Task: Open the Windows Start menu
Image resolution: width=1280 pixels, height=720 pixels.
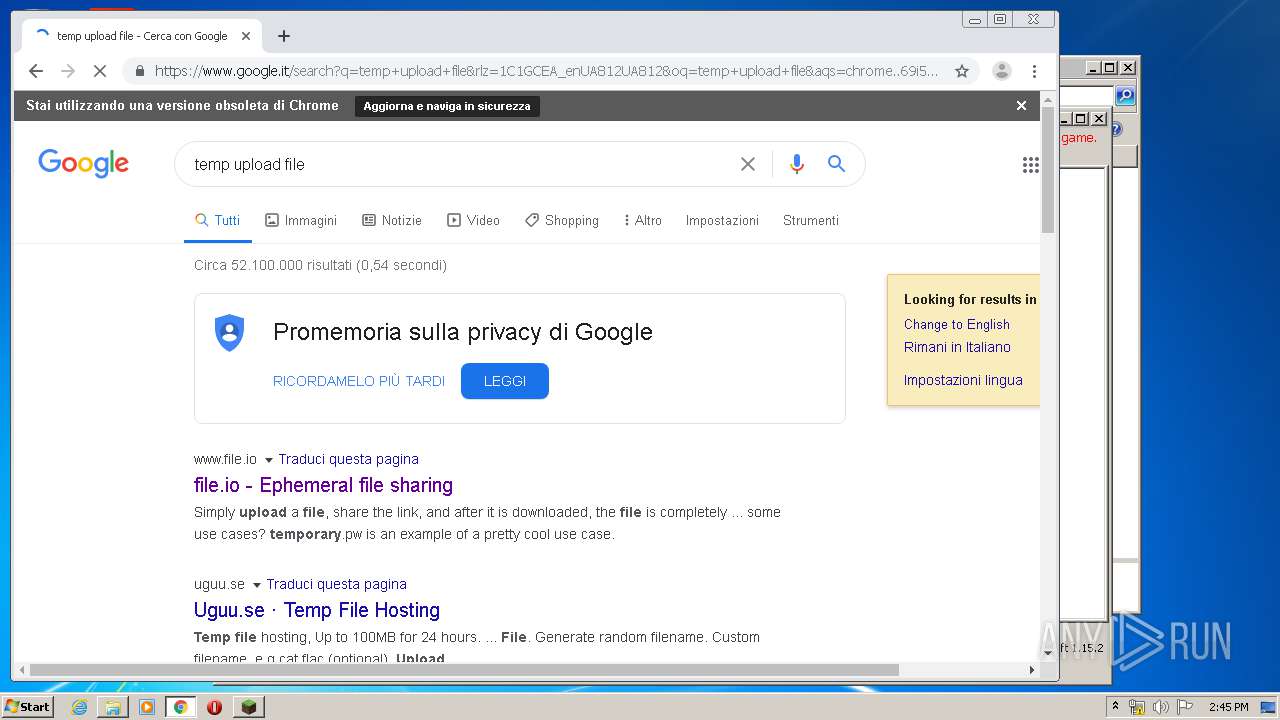Action: click(27, 707)
